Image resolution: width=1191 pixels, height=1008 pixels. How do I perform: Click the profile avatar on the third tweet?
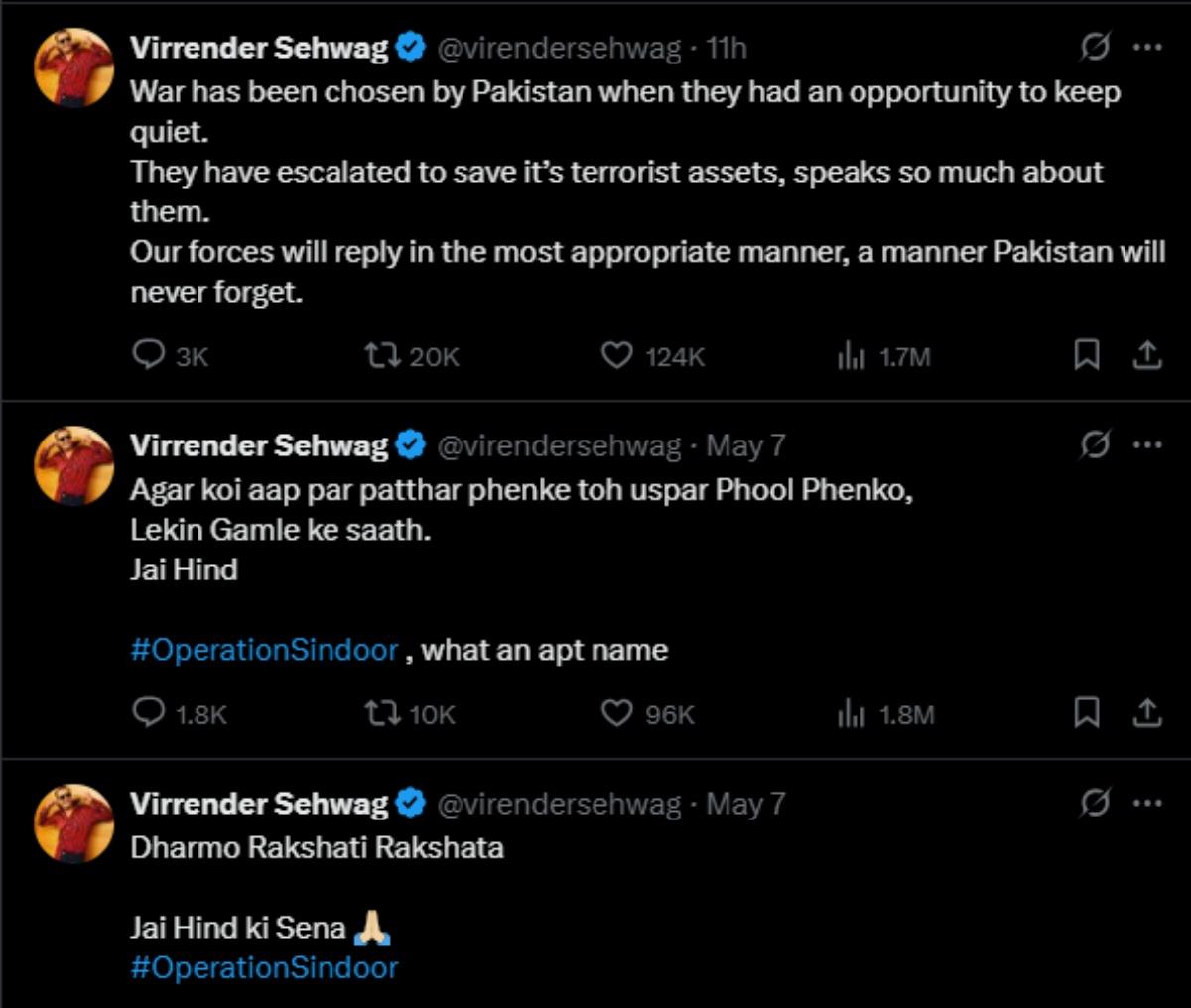74,823
